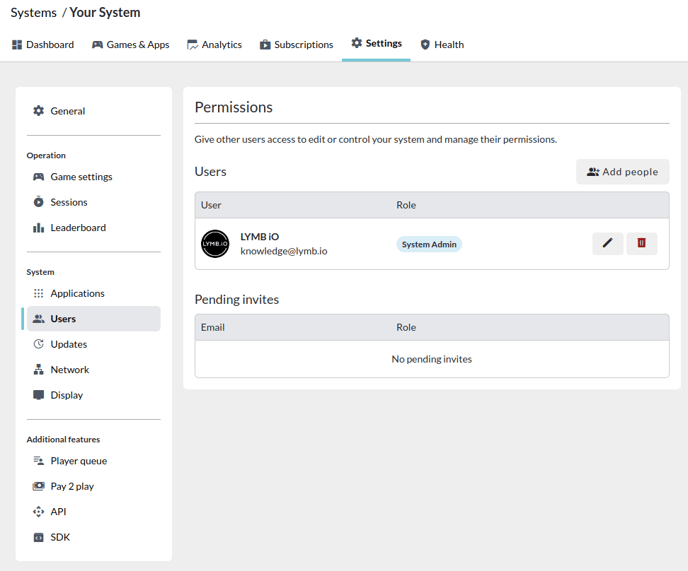
Task: Click the Add people button
Action: point(623,172)
